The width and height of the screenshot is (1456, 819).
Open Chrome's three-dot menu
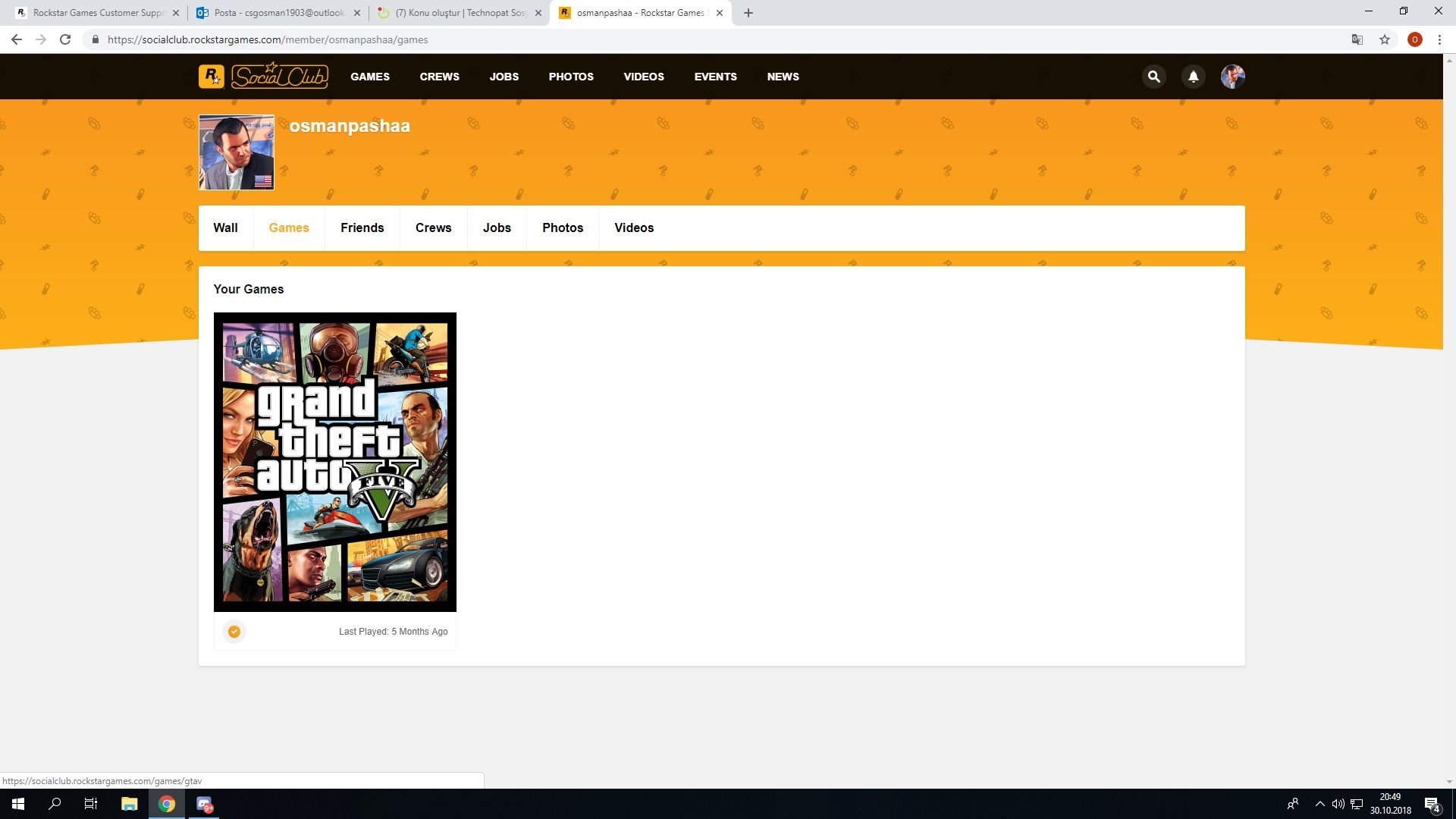(1439, 39)
